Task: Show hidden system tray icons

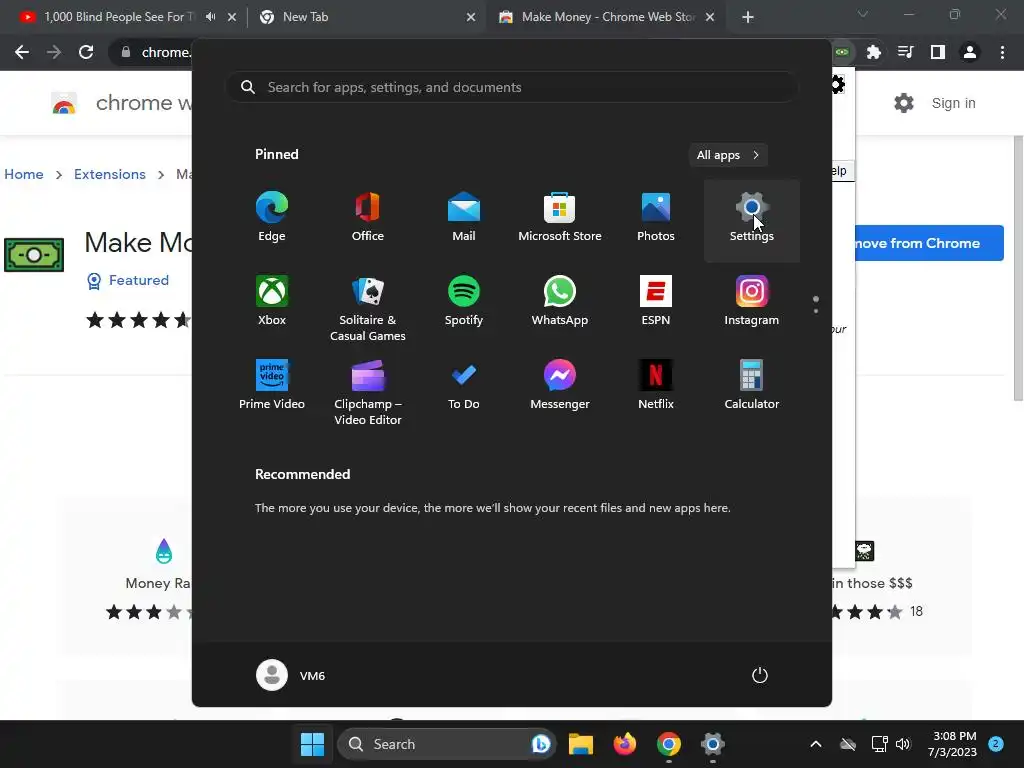Action: click(816, 744)
